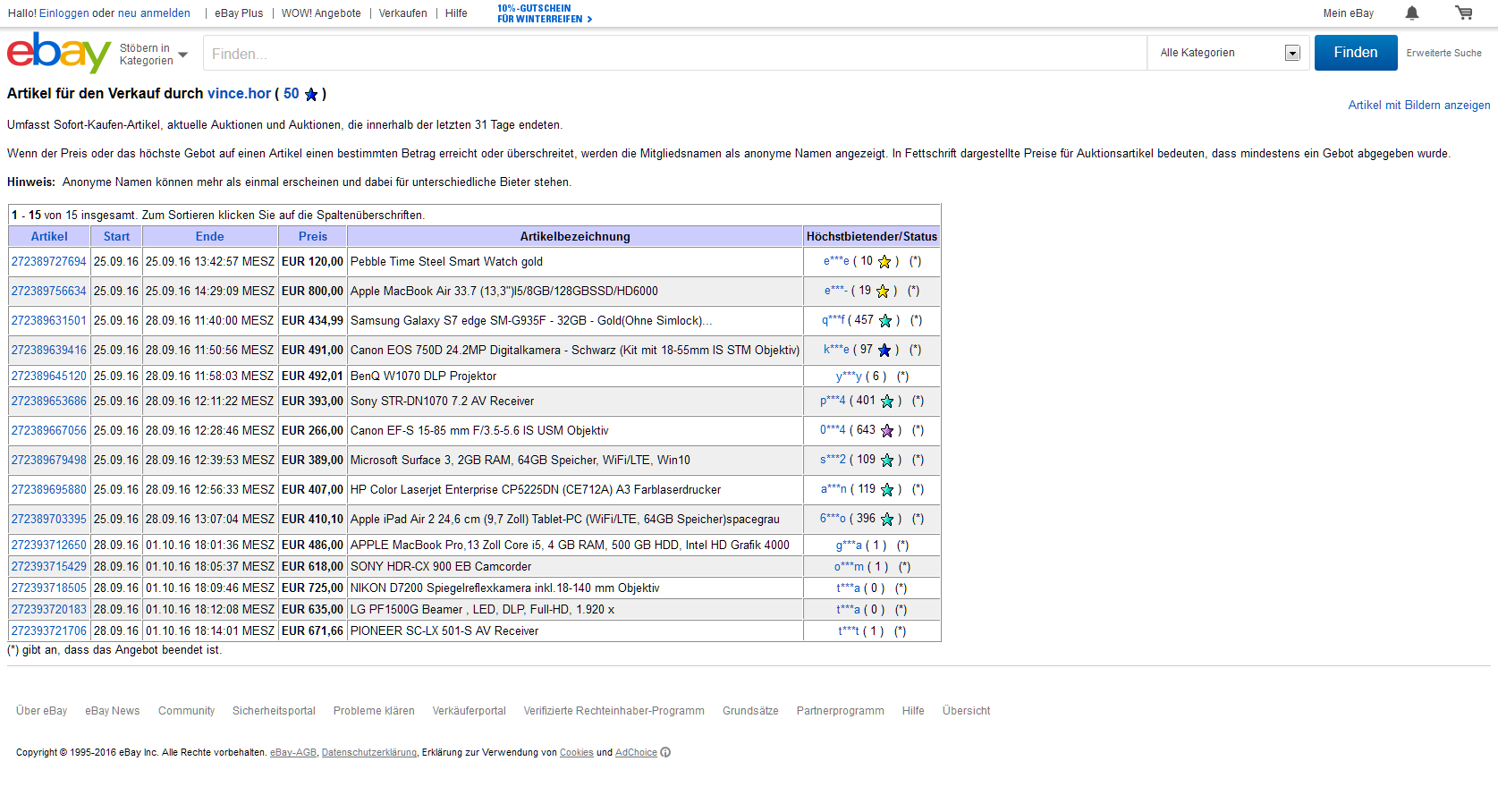Open Hilfe in top menu
The image size is (1498, 812).
click(x=456, y=13)
